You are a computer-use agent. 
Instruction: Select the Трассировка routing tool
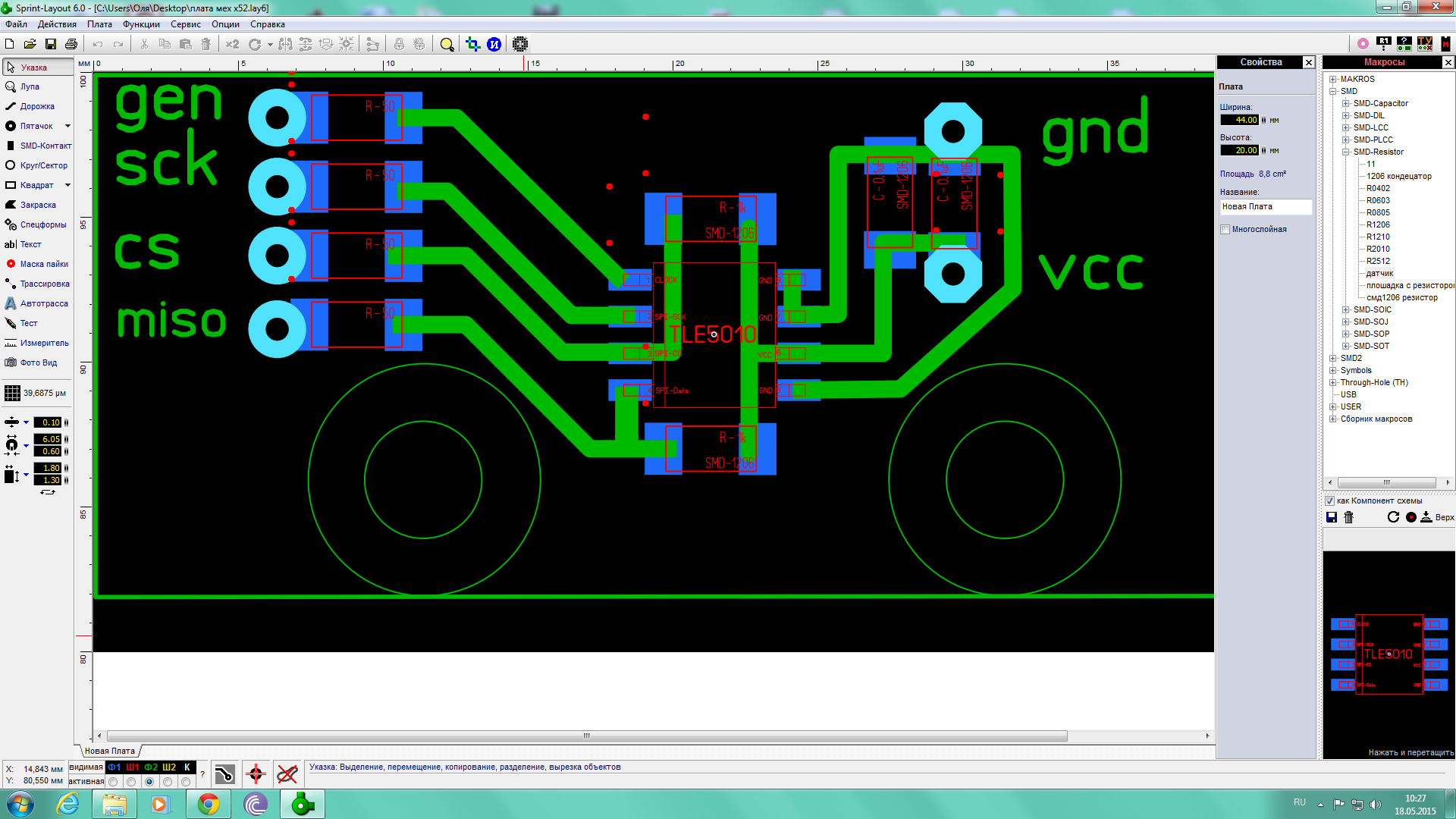tap(37, 284)
